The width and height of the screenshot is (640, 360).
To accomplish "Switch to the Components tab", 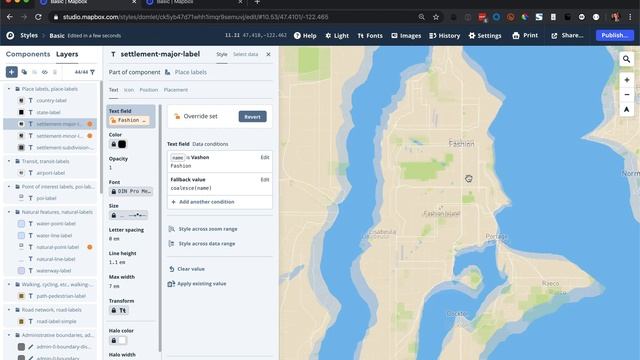I will click(28, 54).
